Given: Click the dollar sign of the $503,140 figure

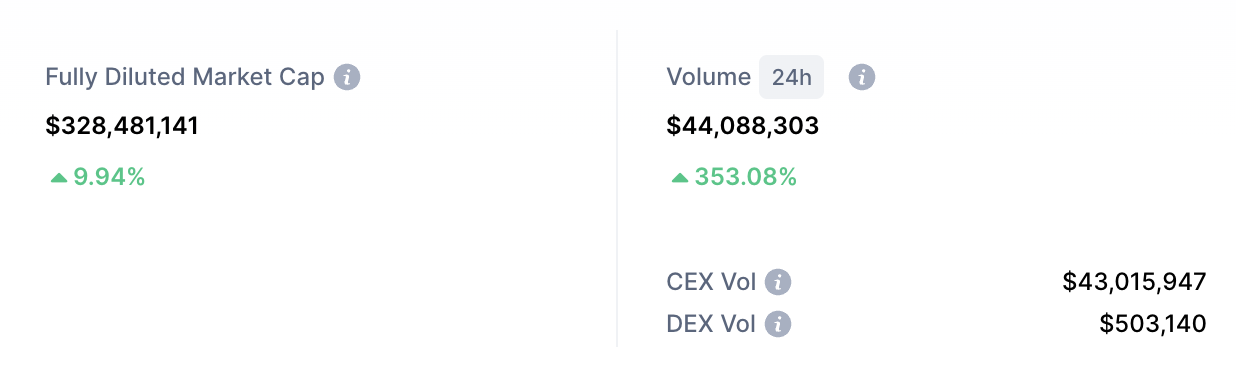Looking at the screenshot, I should coord(1106,324).
